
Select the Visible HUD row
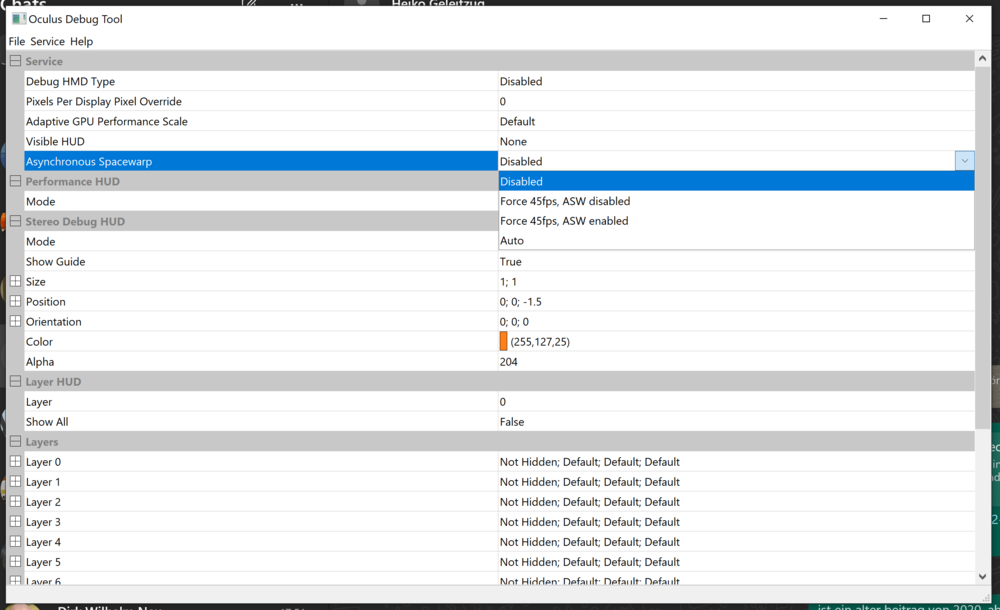click(261, 141)
